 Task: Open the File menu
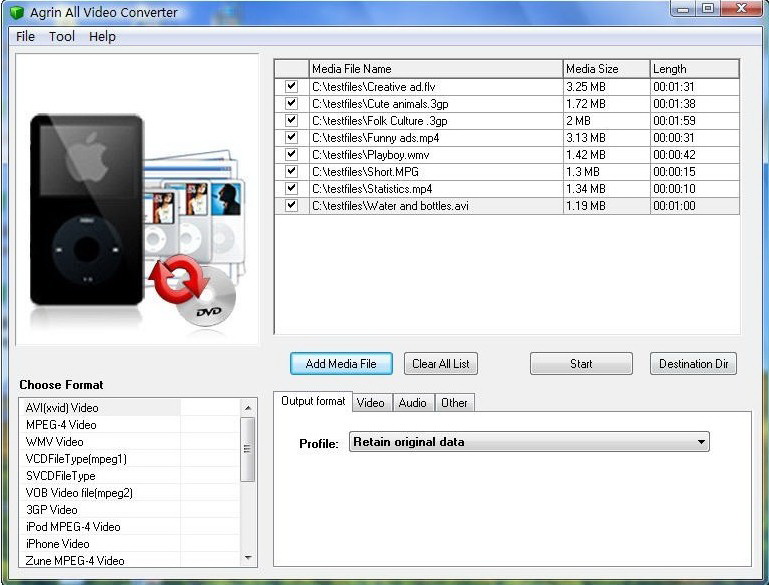[25, 36]
